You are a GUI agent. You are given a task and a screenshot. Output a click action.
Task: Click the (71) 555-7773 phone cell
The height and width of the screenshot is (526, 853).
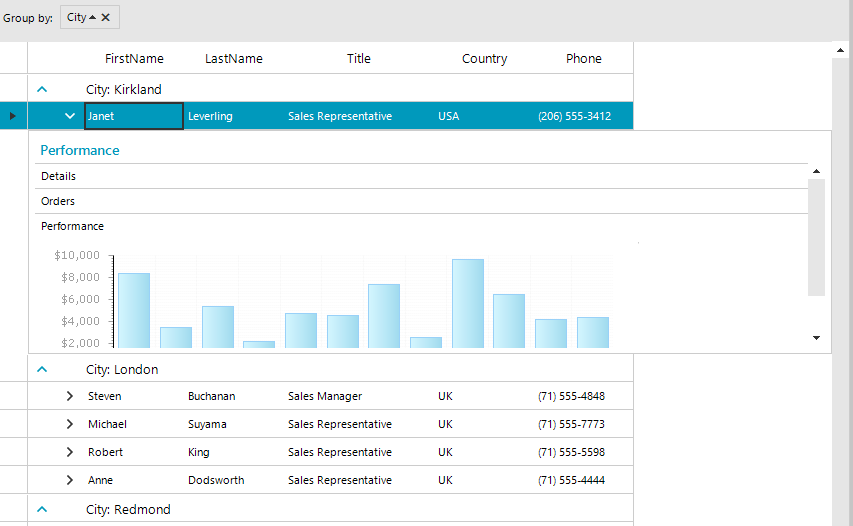coord(584,424)
